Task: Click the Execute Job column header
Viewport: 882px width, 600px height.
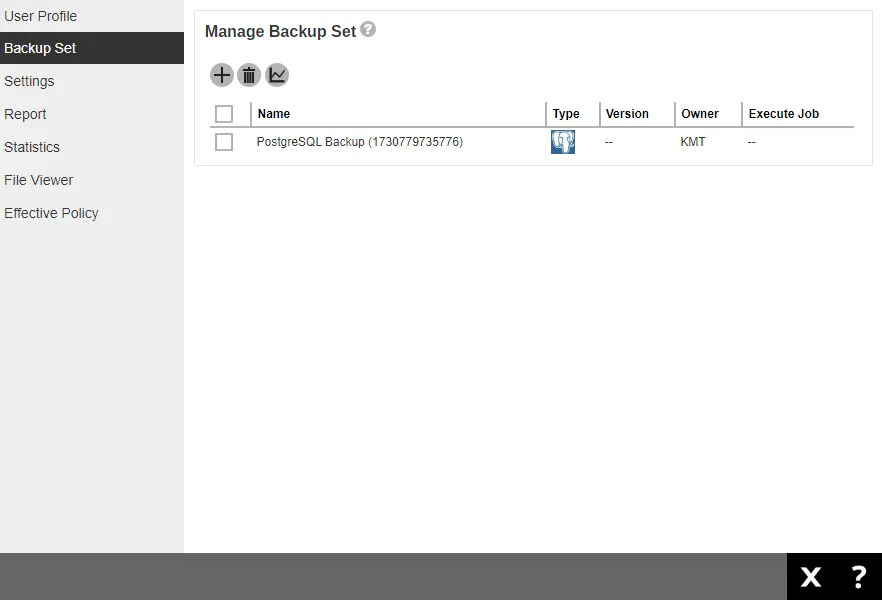Action: (x=783, y=114)
